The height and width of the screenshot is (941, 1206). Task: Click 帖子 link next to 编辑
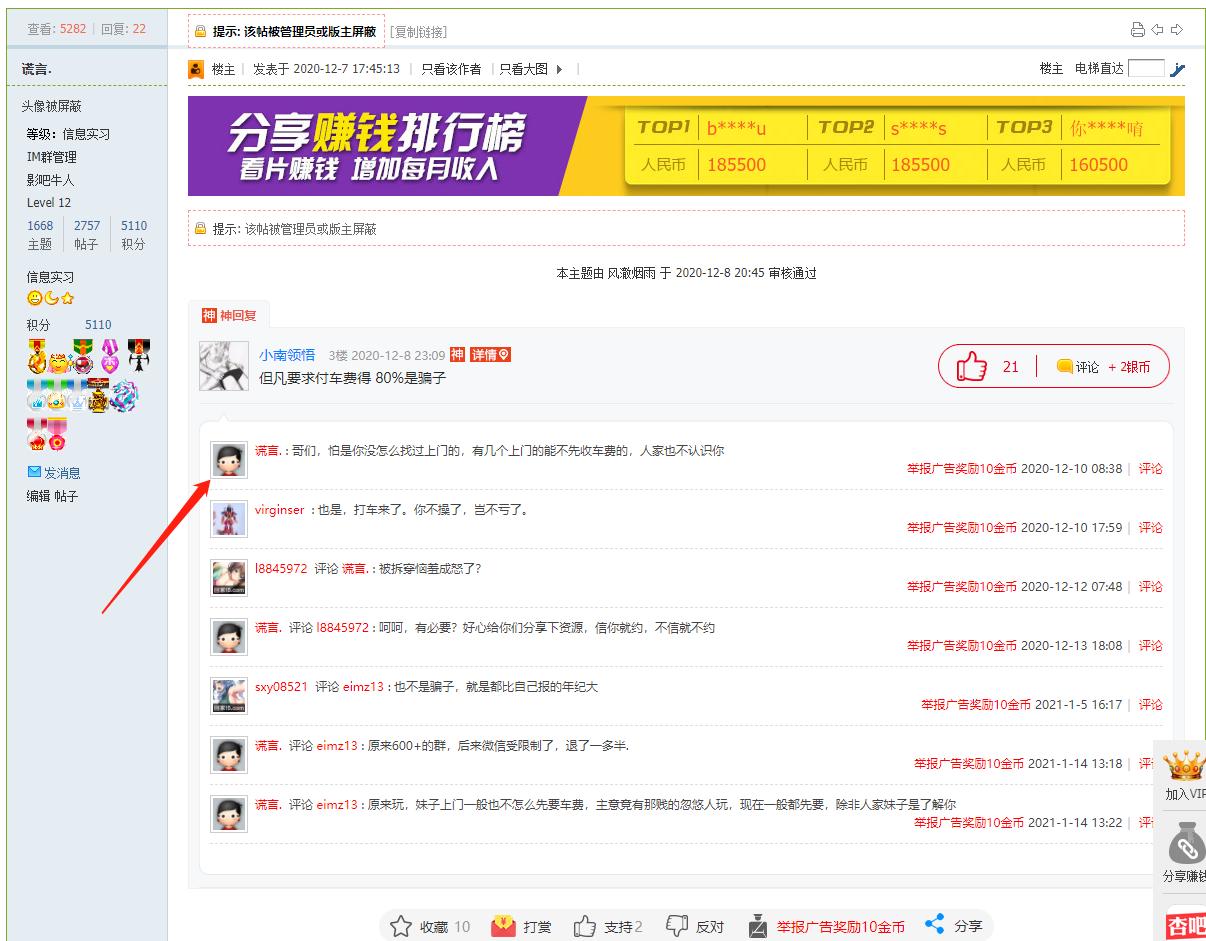click(66, 497)
